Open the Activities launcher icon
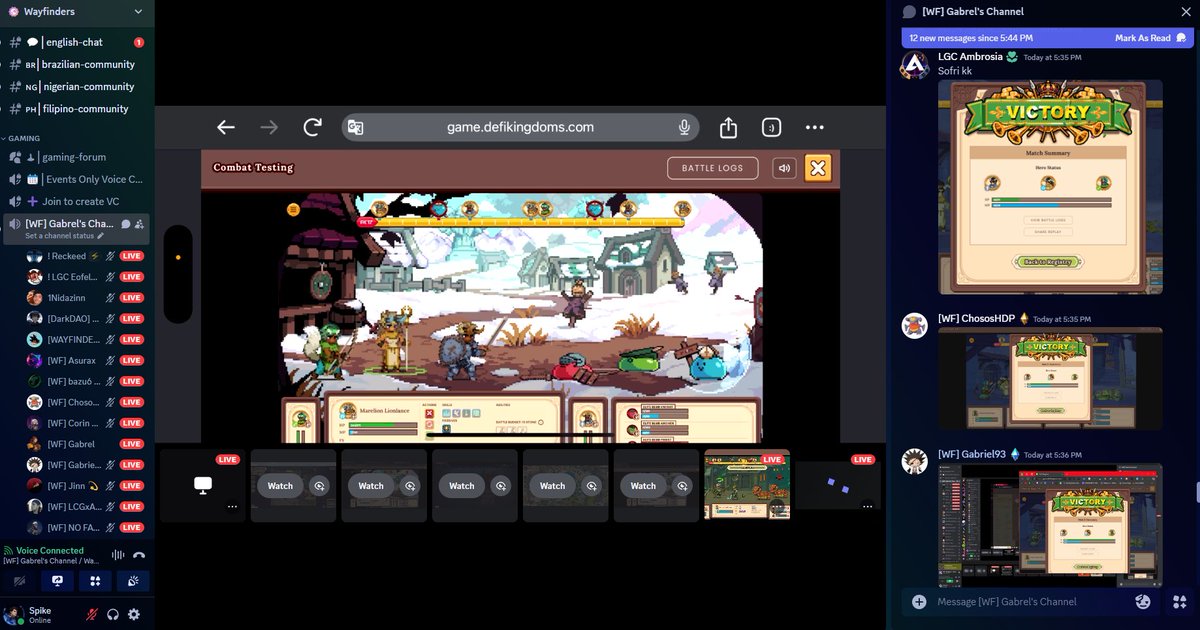 pos(95,581)
